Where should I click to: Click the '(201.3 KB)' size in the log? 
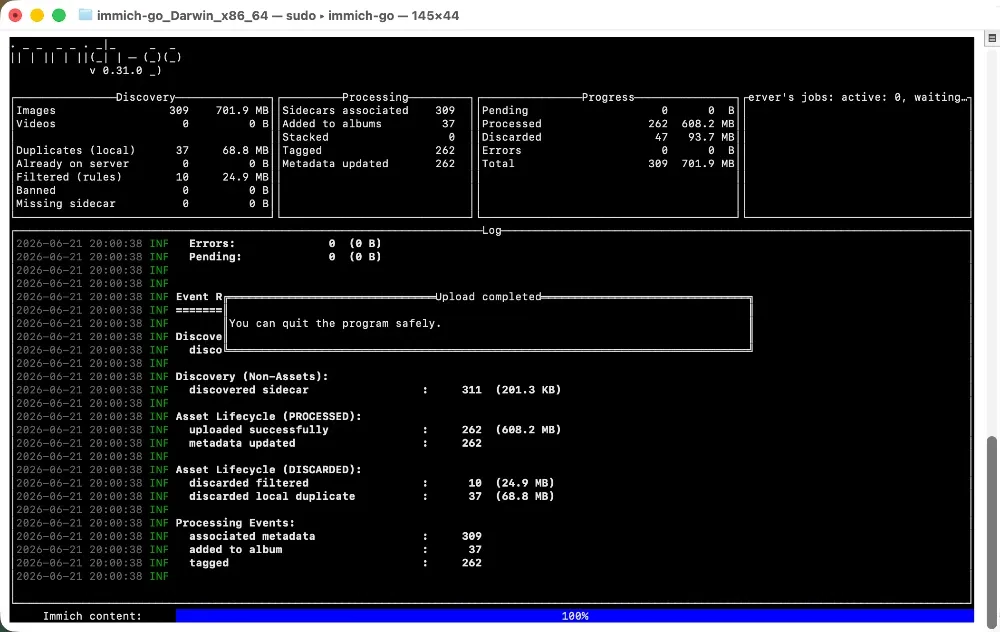[528, 390]
